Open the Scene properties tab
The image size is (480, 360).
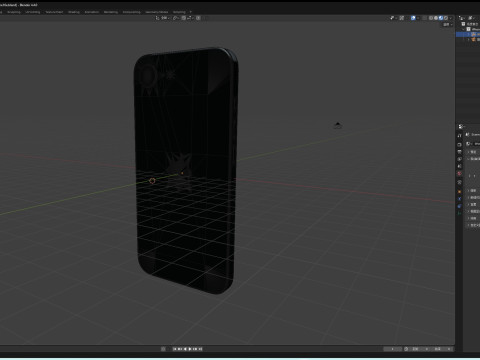459,166
